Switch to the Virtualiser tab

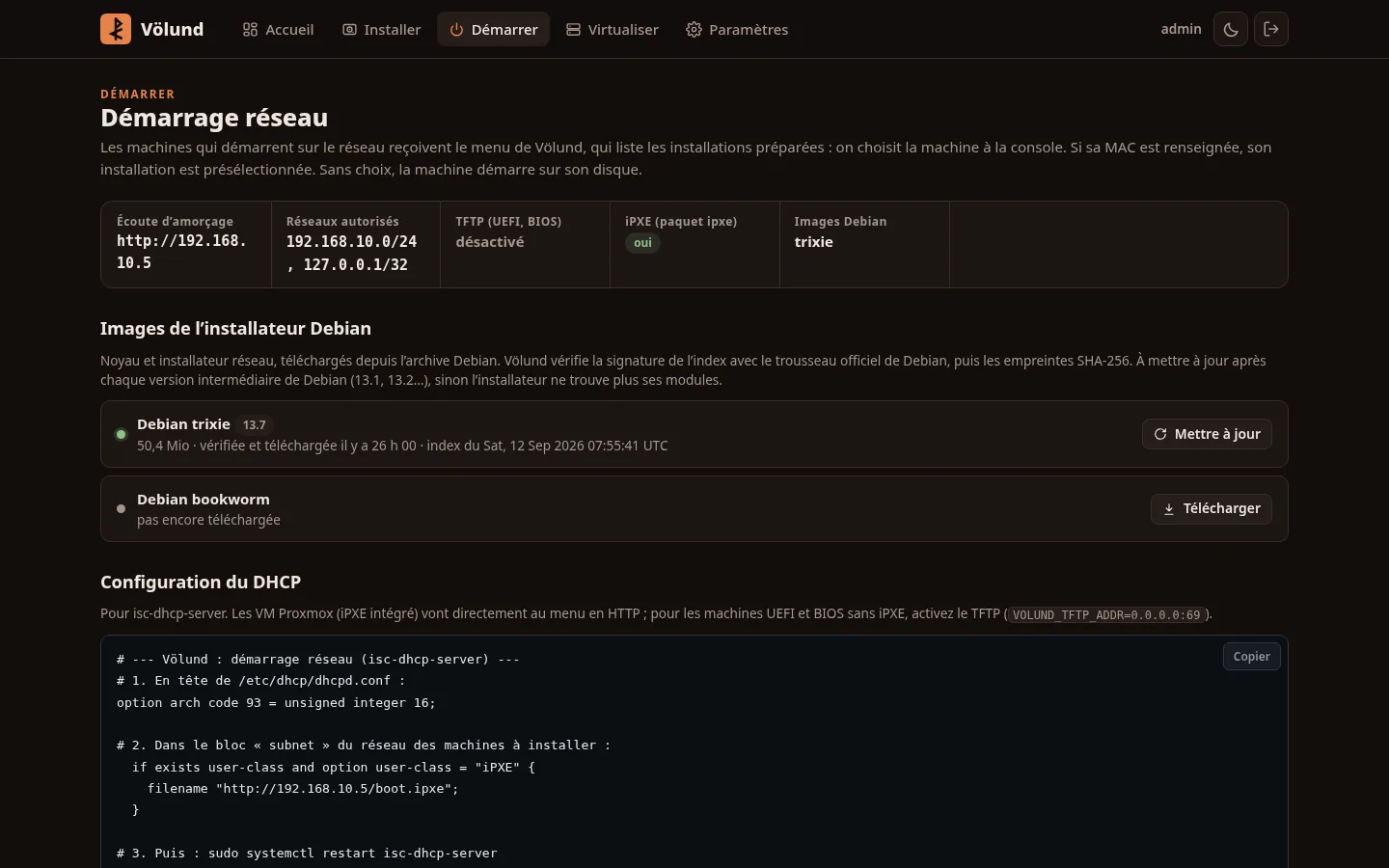click(613, 30)
